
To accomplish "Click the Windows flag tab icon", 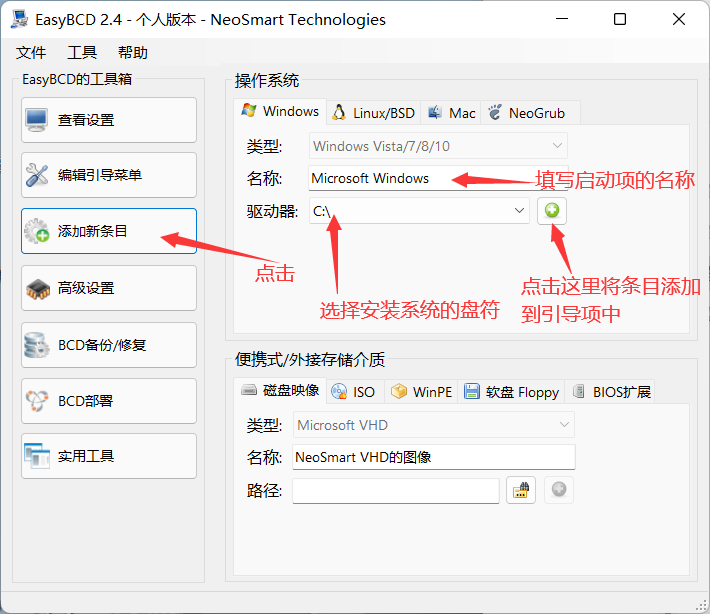I will (249, 110).
